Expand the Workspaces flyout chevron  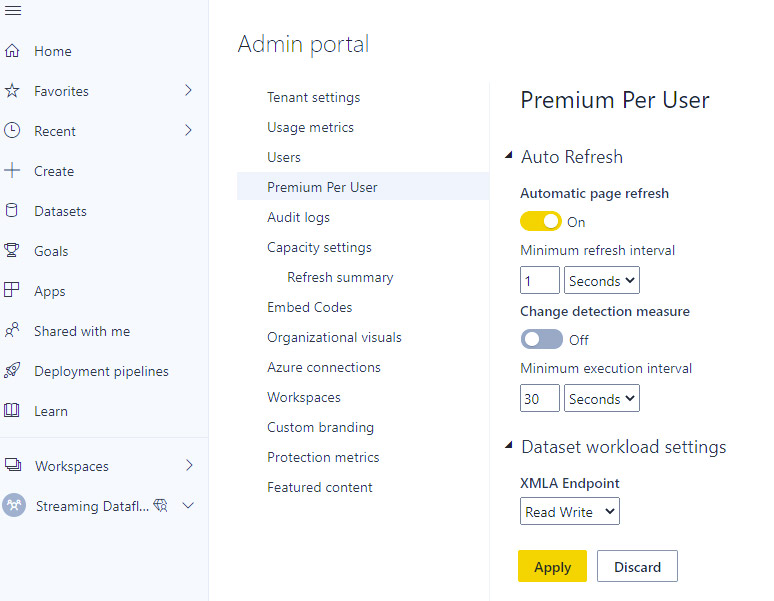[x=189, y=465]
